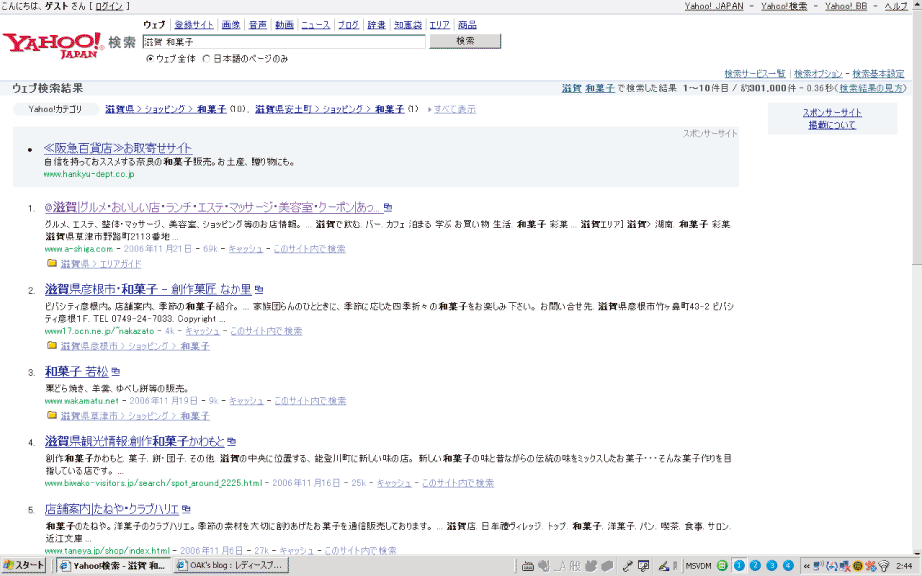This screenshot has width=922, height=576.
Task: Open the Windows スタート menu
Action: pos(24,566)
